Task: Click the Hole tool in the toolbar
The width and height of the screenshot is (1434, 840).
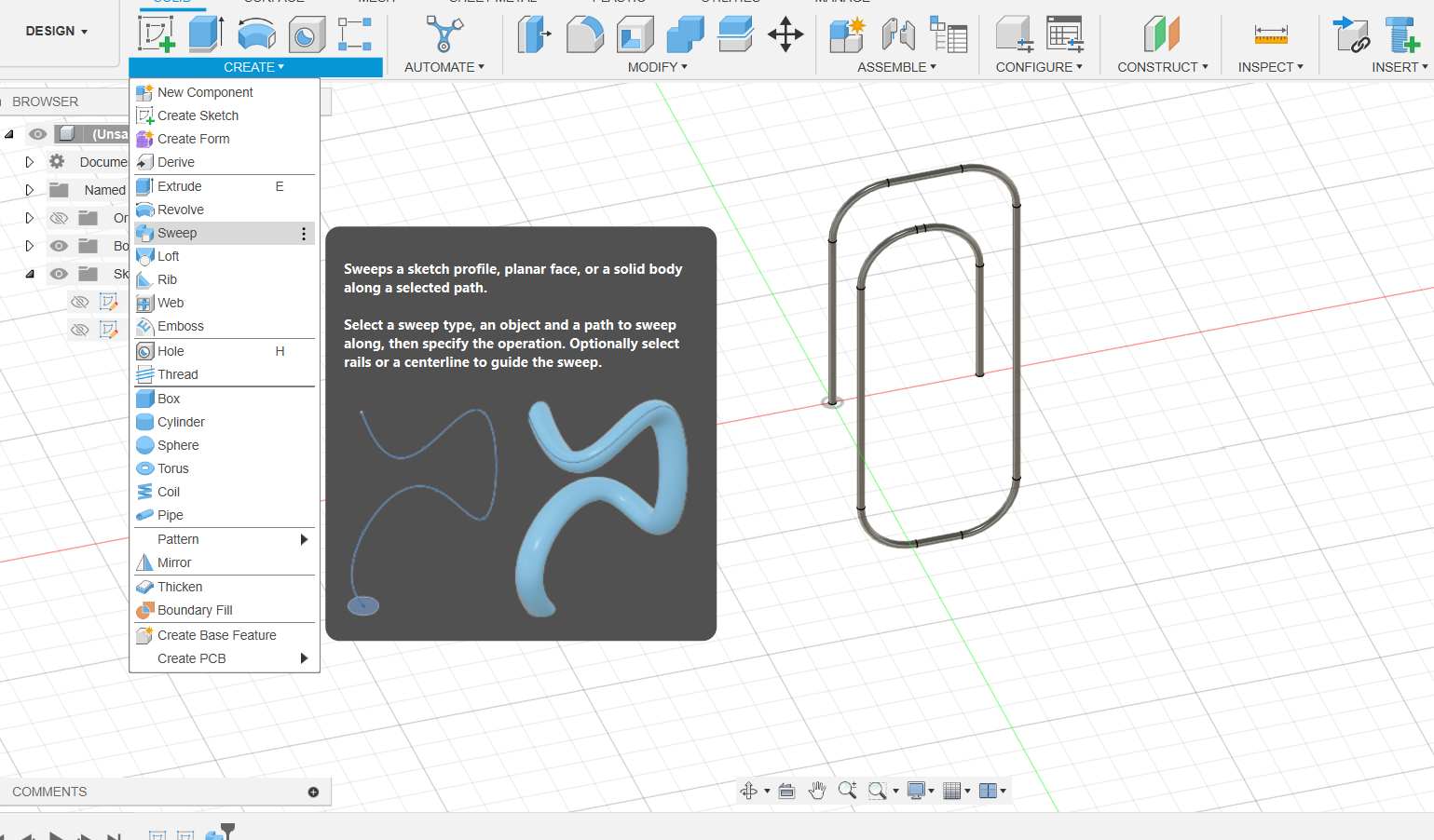Action: 307,34
